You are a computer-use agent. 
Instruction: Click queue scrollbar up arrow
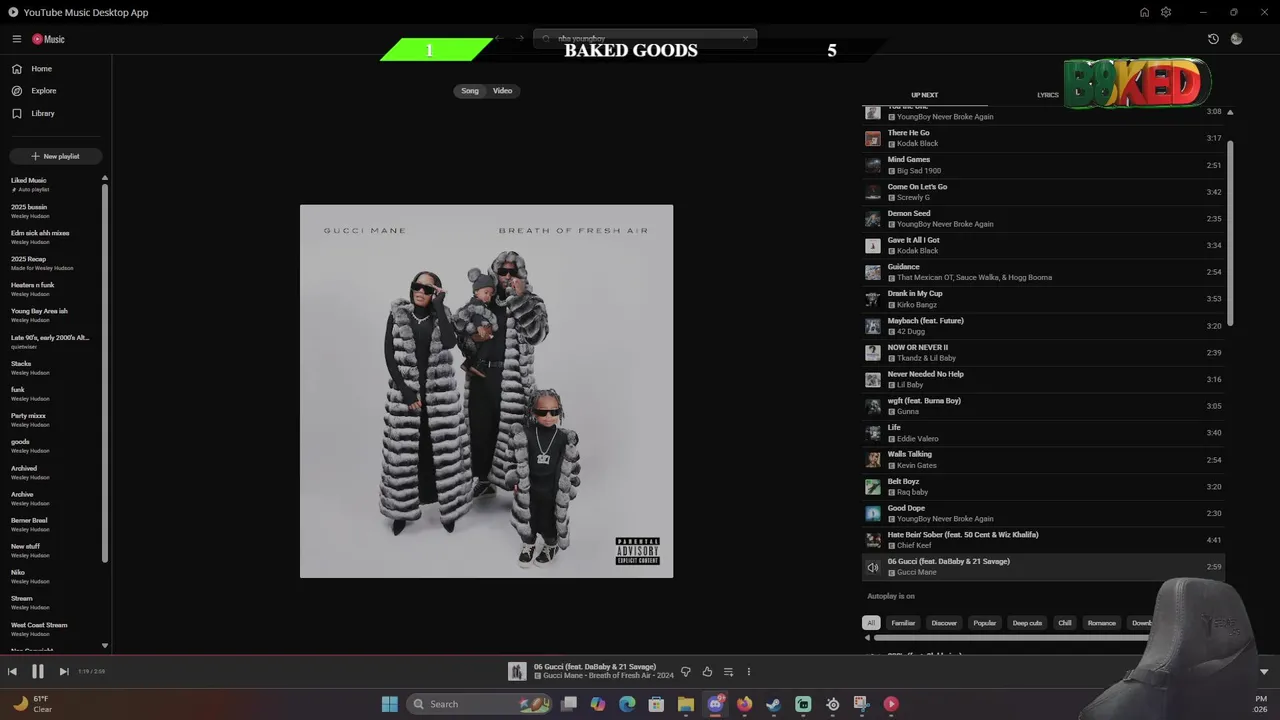1230,112
